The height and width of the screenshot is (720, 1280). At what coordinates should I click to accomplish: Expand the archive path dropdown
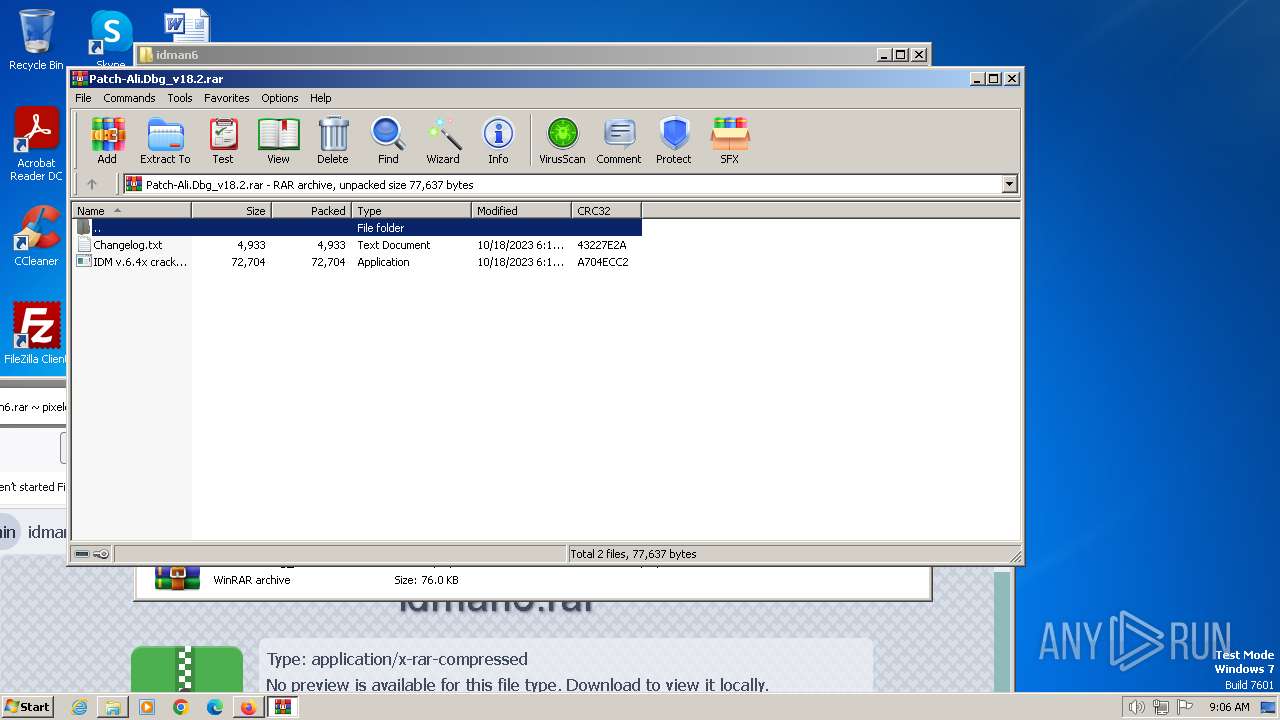(1009, 184)
